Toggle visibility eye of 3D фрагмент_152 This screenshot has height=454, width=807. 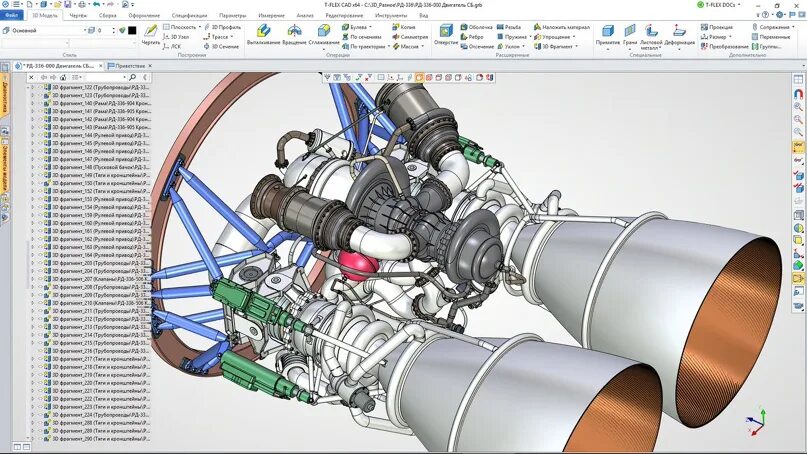(x=40, y=191)
